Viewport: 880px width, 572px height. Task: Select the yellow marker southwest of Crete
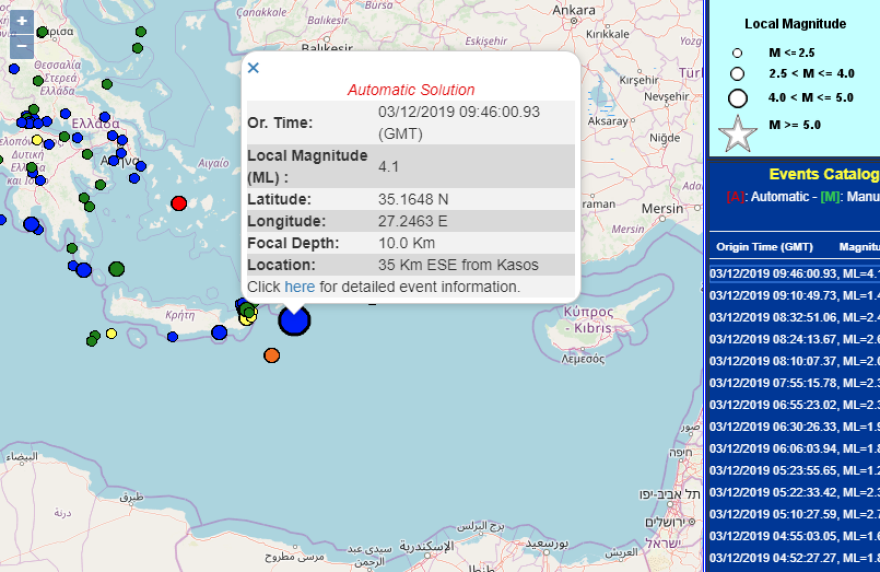[x=112, y=334]
